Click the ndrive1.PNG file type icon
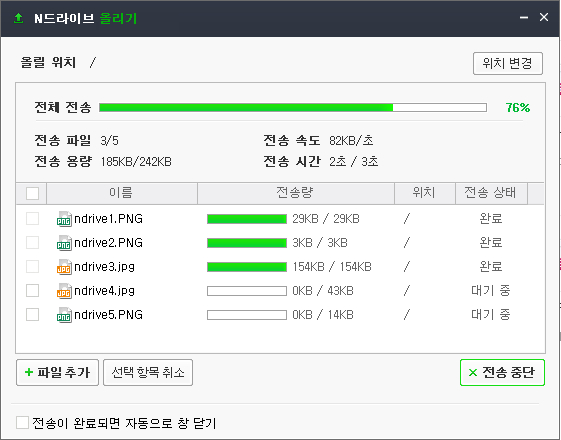This screenshot has height=440, width=561. tap(64, 219)
